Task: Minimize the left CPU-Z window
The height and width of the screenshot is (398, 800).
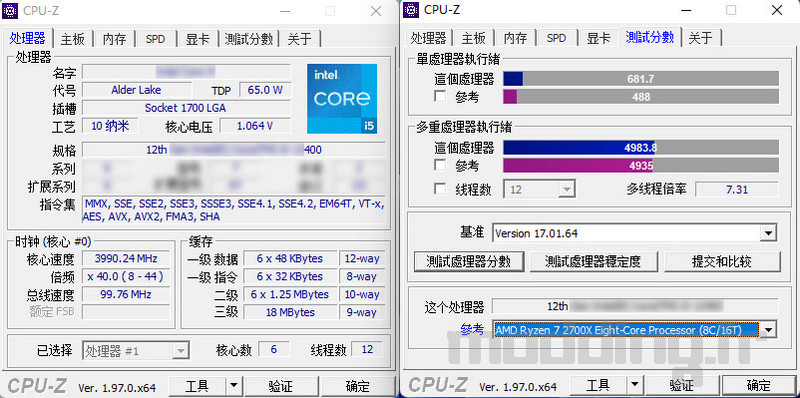Action: point(285,11)
